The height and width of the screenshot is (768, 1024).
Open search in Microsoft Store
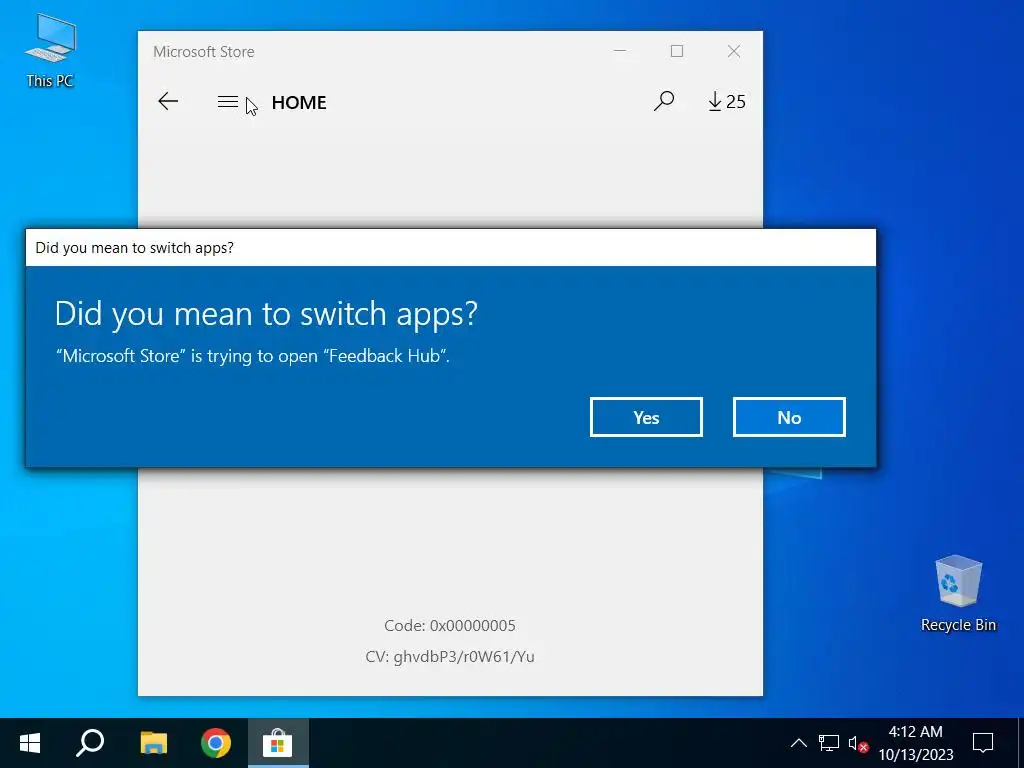coord(664,101)
